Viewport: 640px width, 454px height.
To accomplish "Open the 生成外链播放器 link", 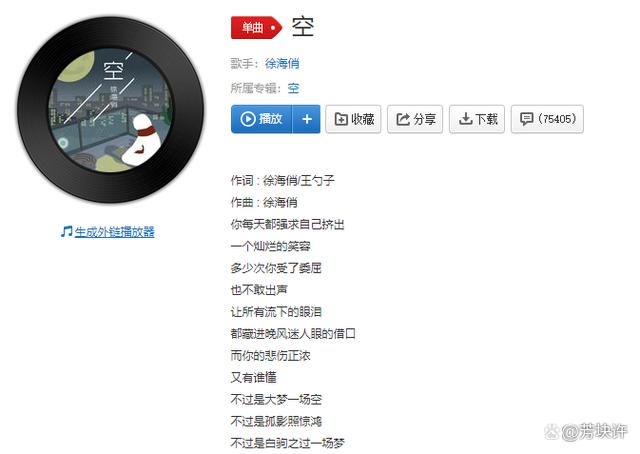I will [114, 232].
